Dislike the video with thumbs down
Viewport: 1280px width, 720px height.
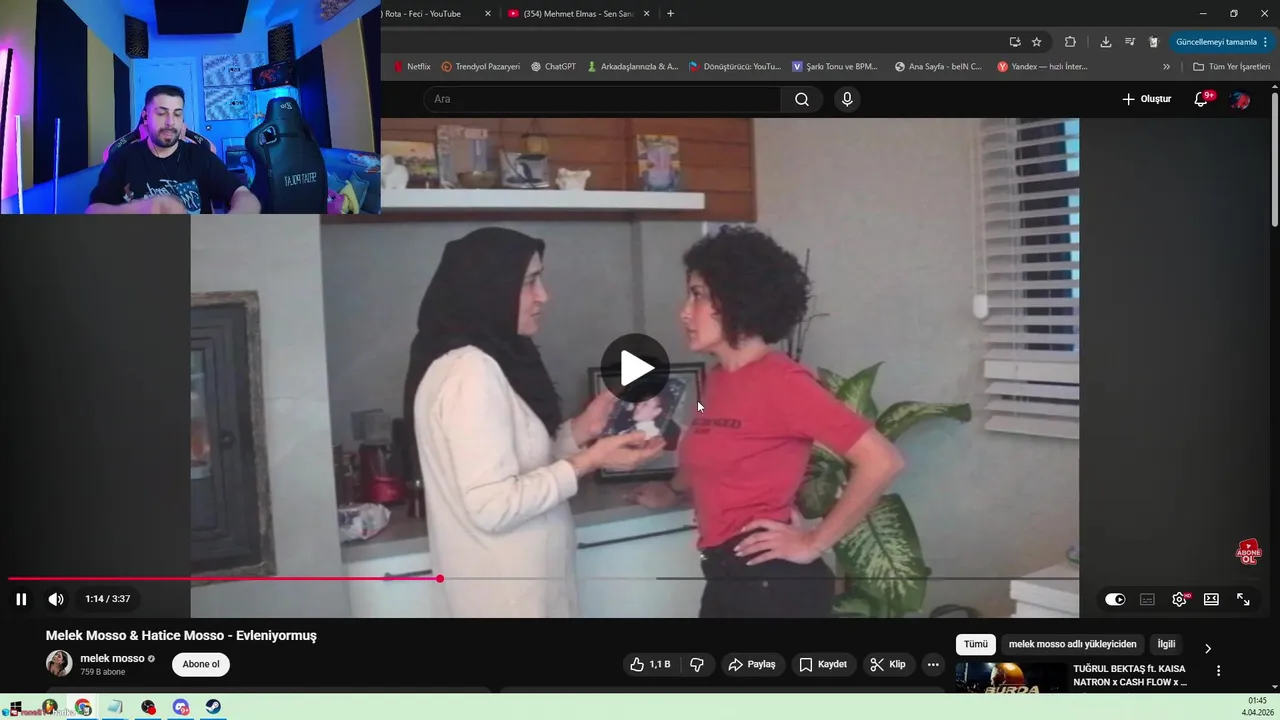(x=697, y=664)
